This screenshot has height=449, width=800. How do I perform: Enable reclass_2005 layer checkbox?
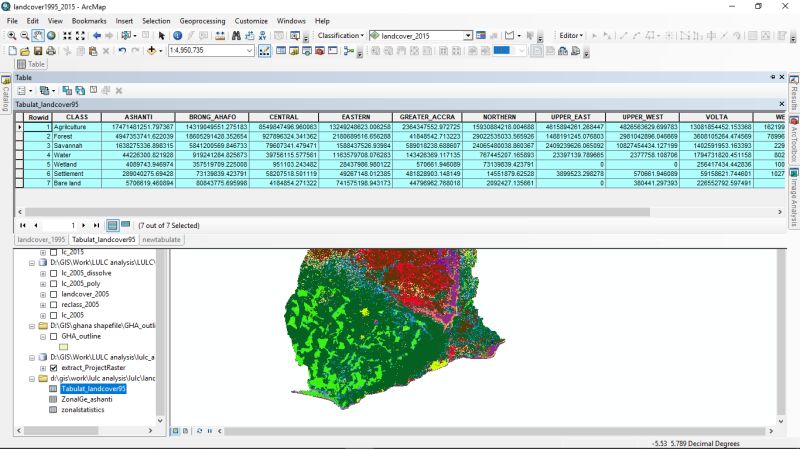(x=54, y=305)
